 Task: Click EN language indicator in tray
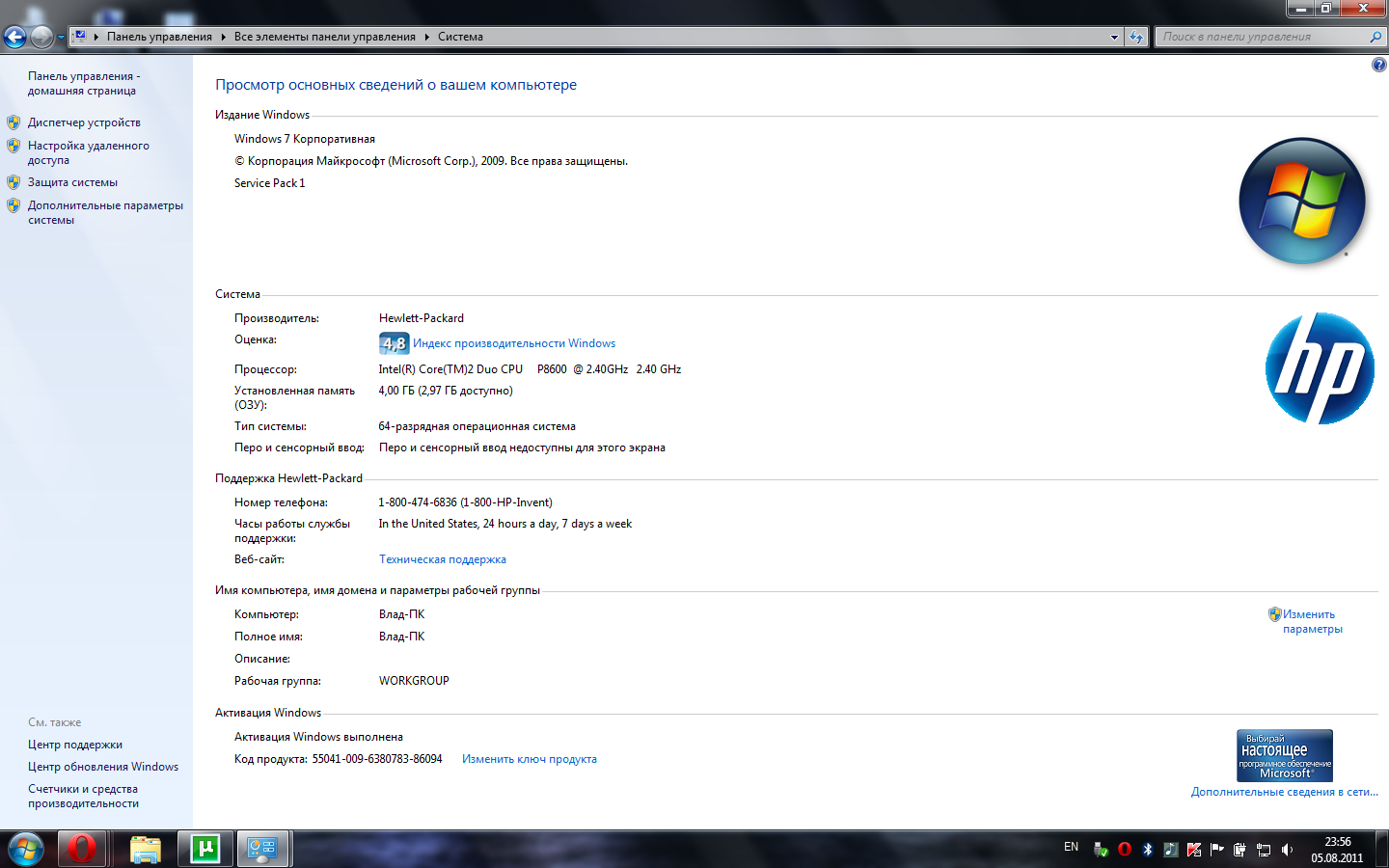(x=1071, y=847)
